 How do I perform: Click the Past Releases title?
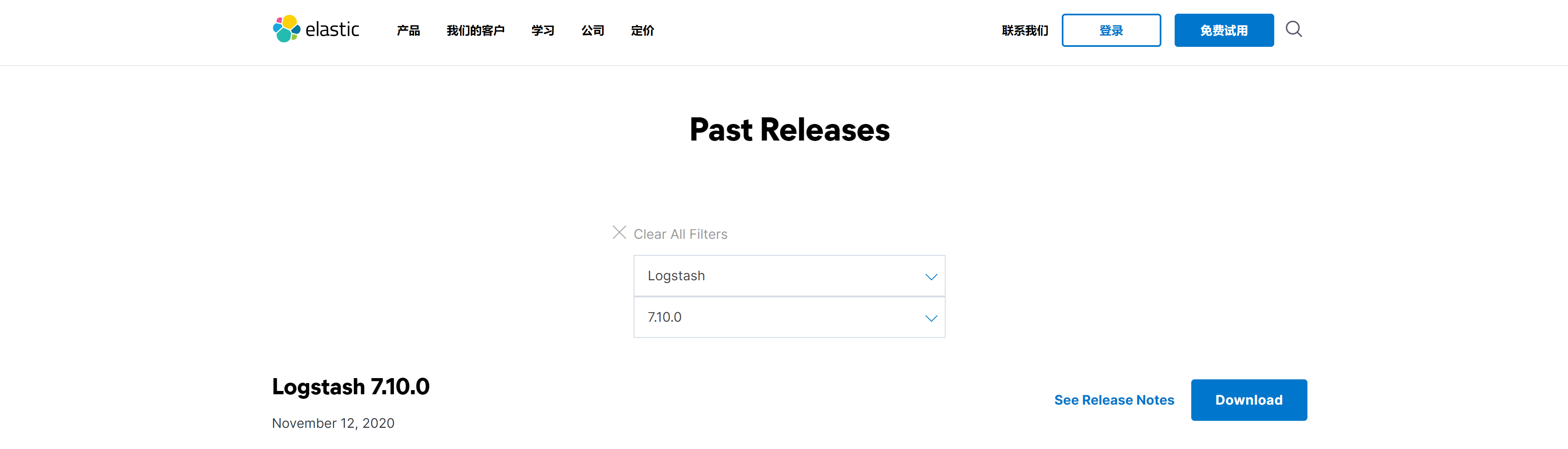tap(790, 130)
